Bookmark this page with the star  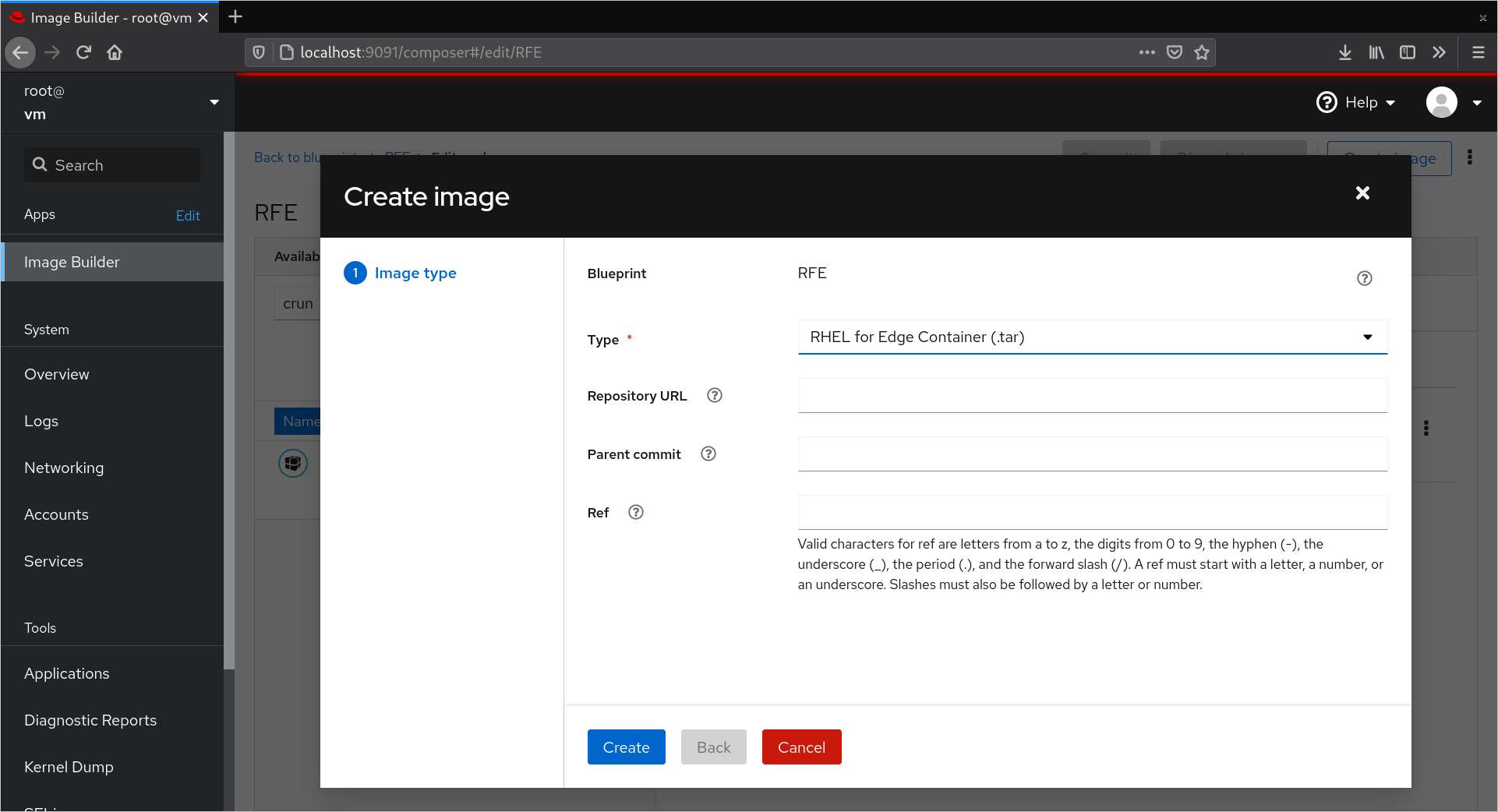tap(1202, 52)
